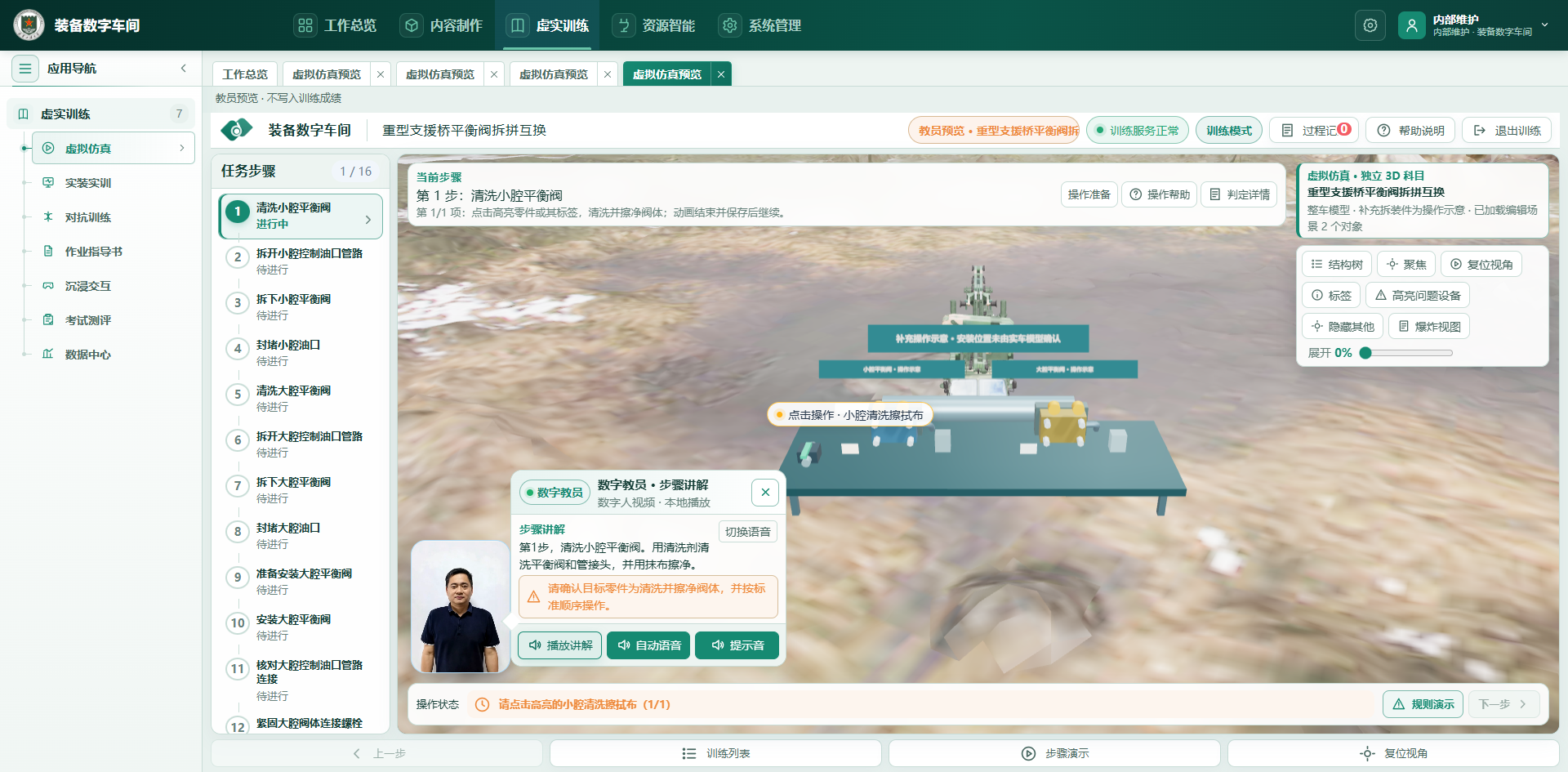Open user account dropdown arrow
The image size is (1568, 772).
point(1544,25)
